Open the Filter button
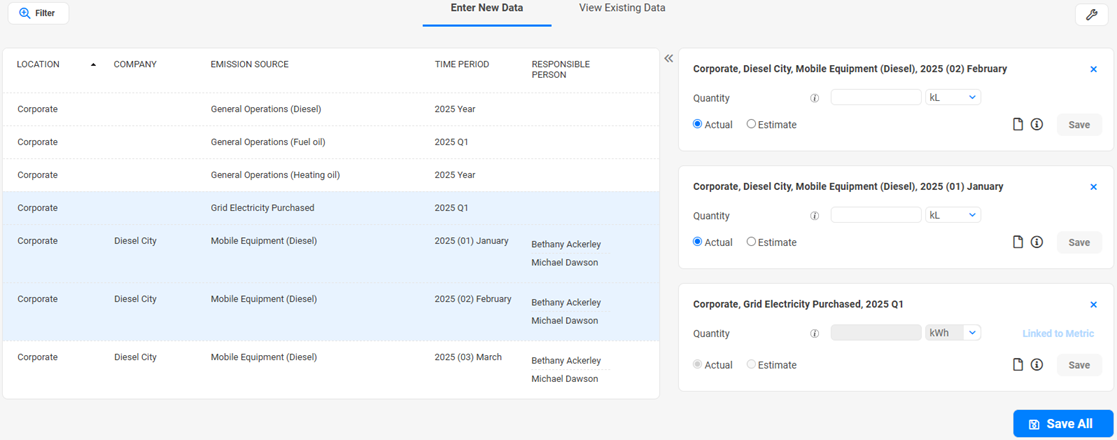The width and height of the screenshot is (1117, 440). [x=38, y=13]
